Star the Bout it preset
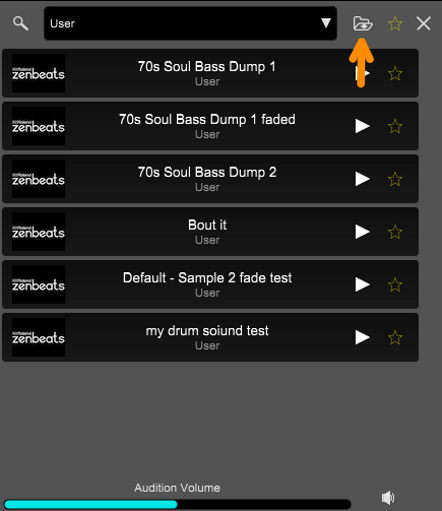 click(395, 232)
